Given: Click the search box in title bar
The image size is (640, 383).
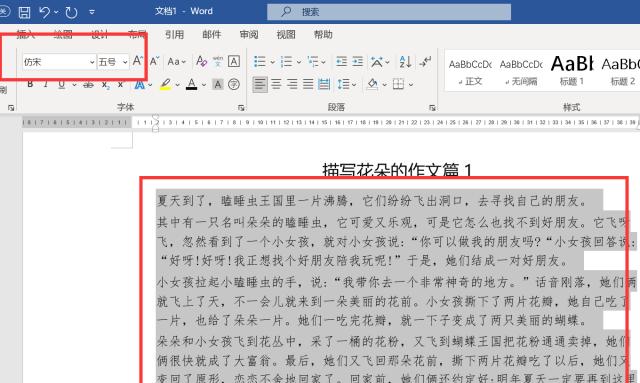Looking at the screenshot, I should [389, 12].
